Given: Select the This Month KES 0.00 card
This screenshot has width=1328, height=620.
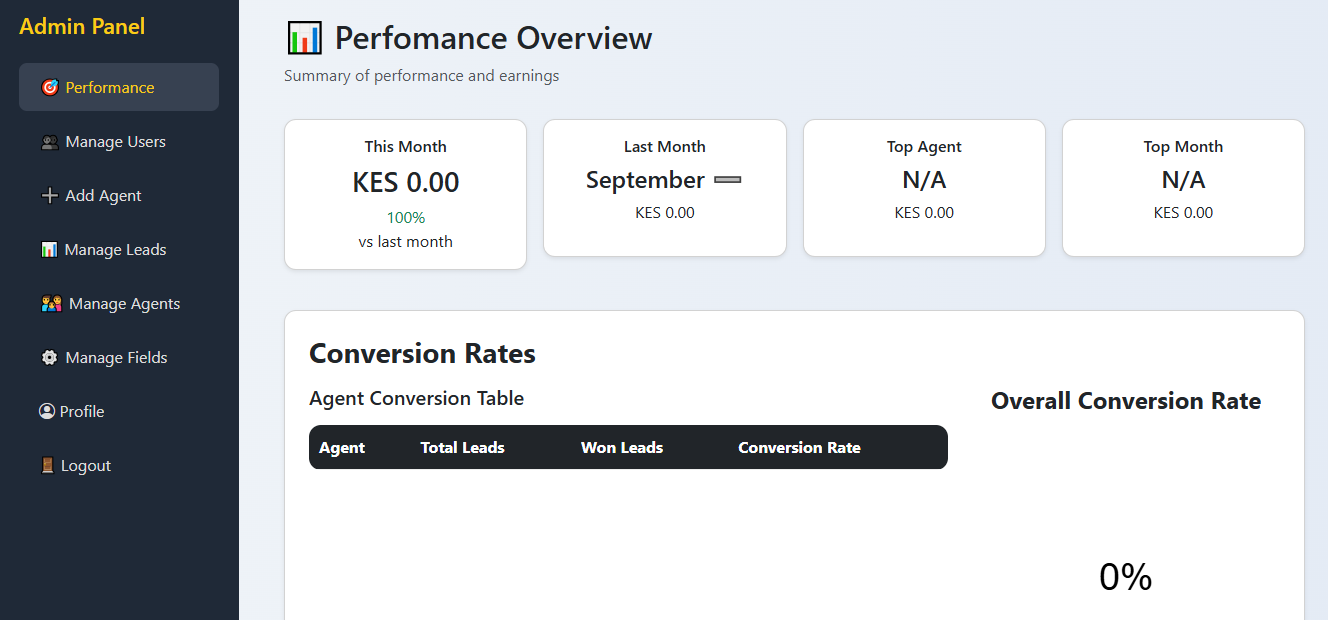Looking at the screenshot, I should click(x=405, y=194).
